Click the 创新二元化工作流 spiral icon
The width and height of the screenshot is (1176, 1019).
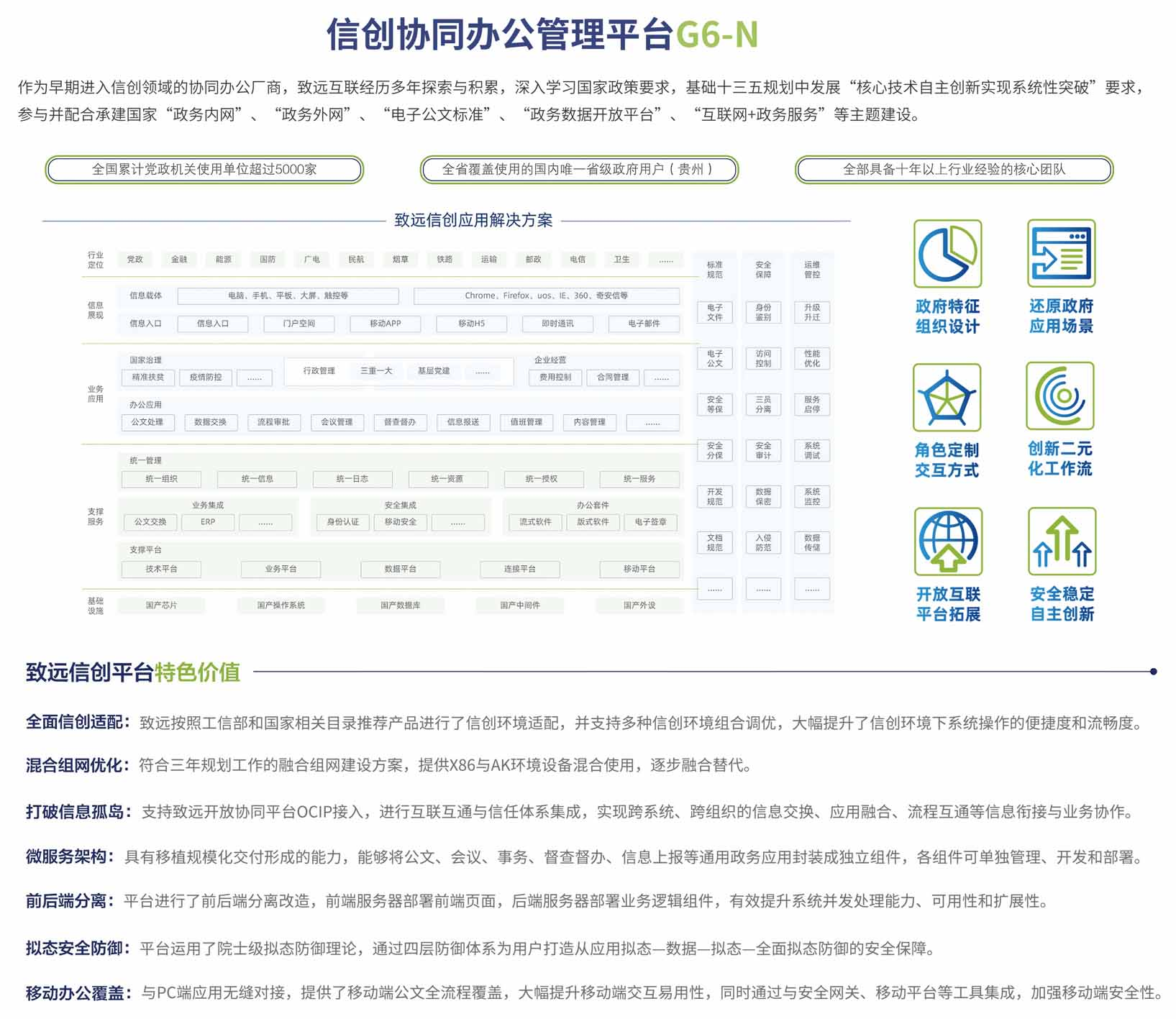coord(1059,396)
